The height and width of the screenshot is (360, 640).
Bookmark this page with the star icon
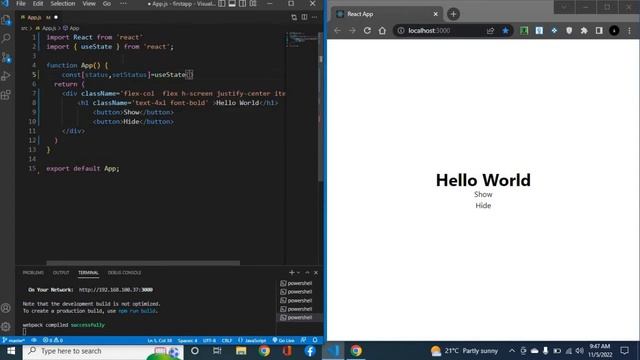coord(505,31)
